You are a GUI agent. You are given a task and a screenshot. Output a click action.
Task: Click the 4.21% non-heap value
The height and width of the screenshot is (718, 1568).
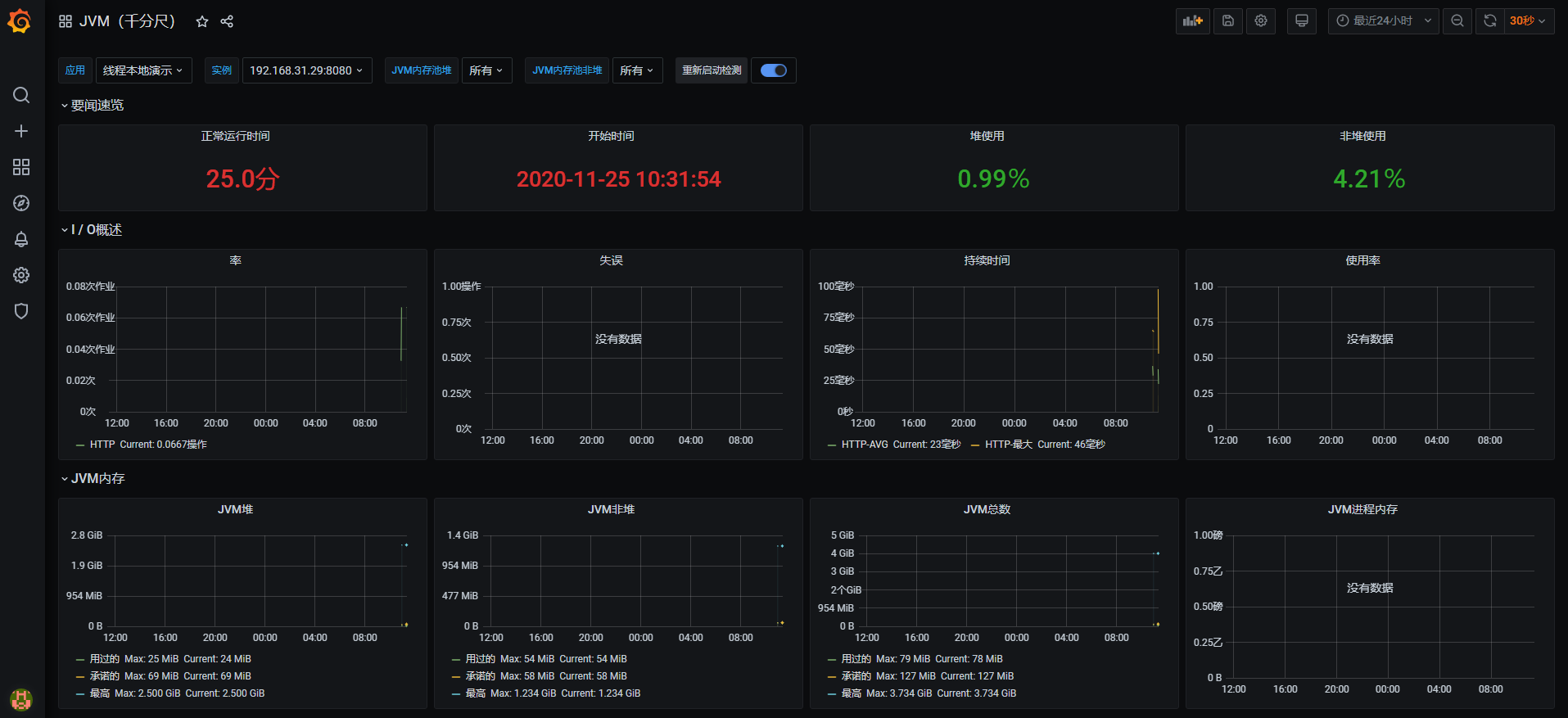pyautogui.click(x=1370, y=178)
